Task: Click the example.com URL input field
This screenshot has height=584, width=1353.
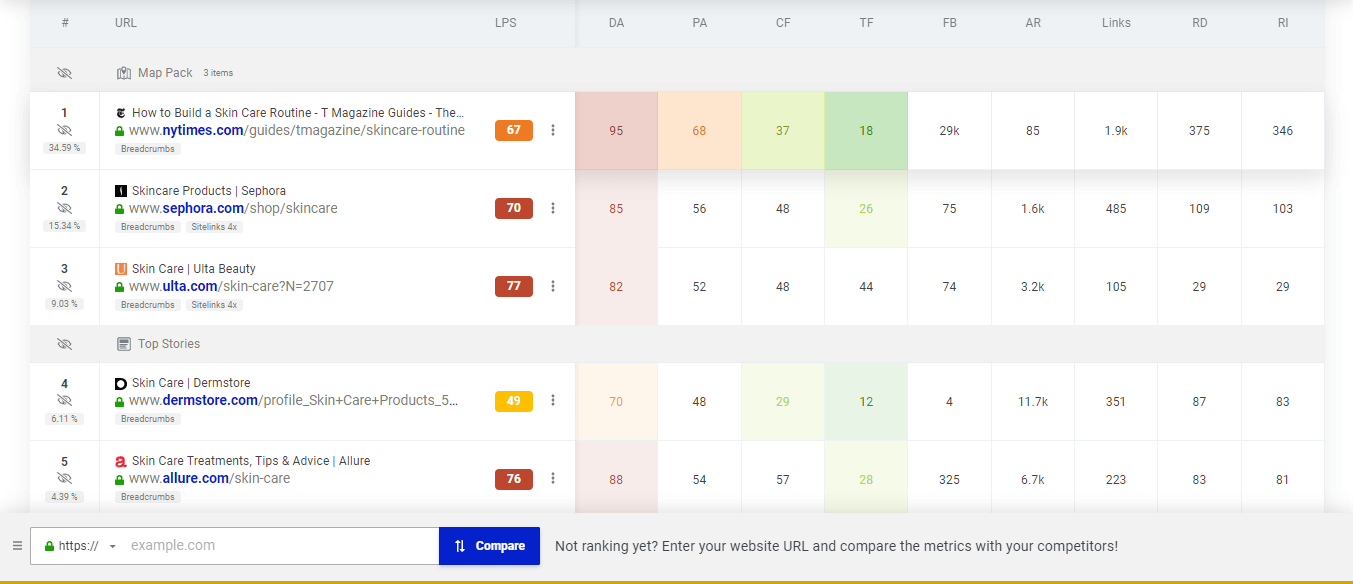Action: click(281, 546)
